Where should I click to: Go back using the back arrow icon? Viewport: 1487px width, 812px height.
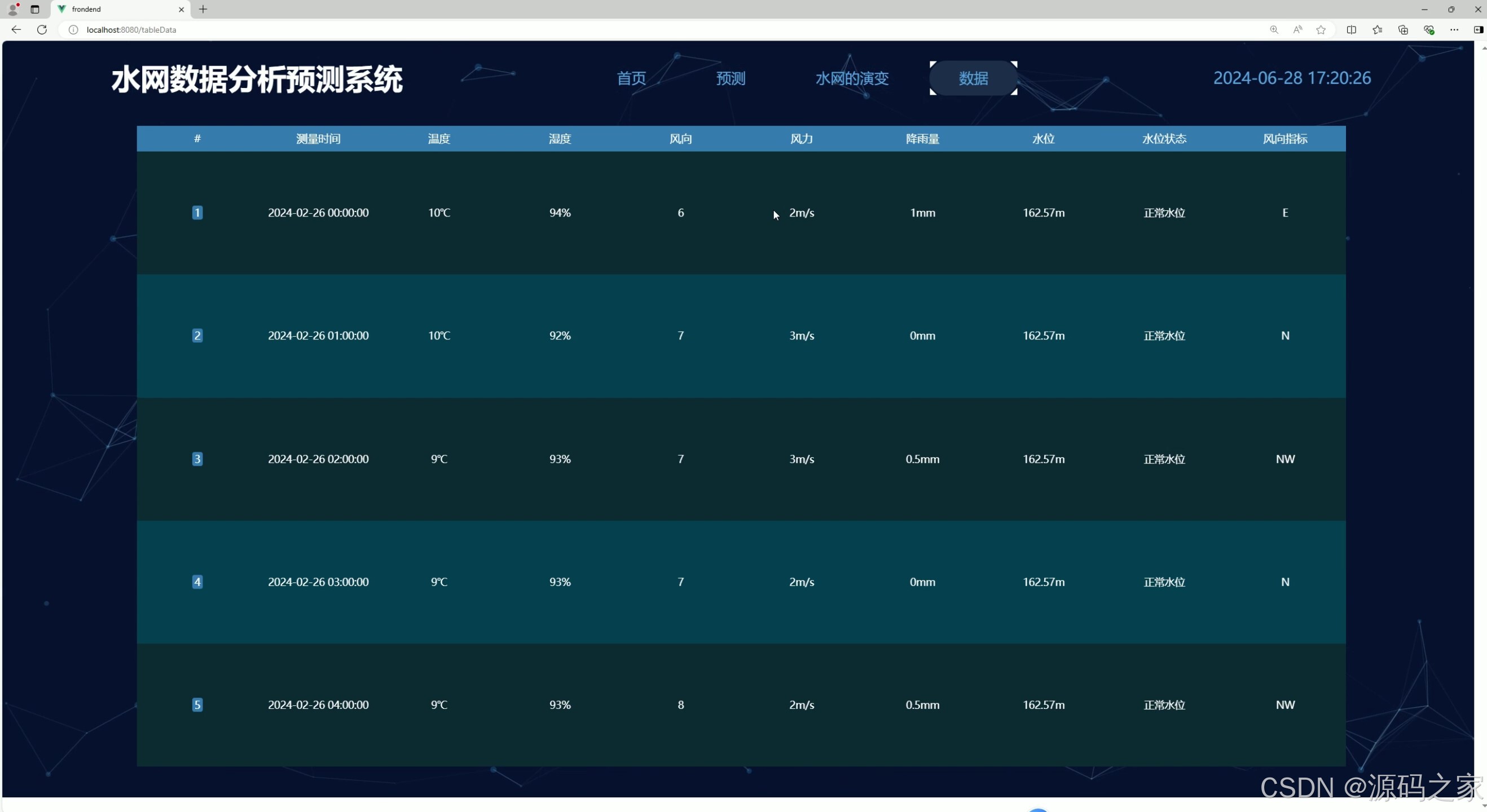pos(16,29)
